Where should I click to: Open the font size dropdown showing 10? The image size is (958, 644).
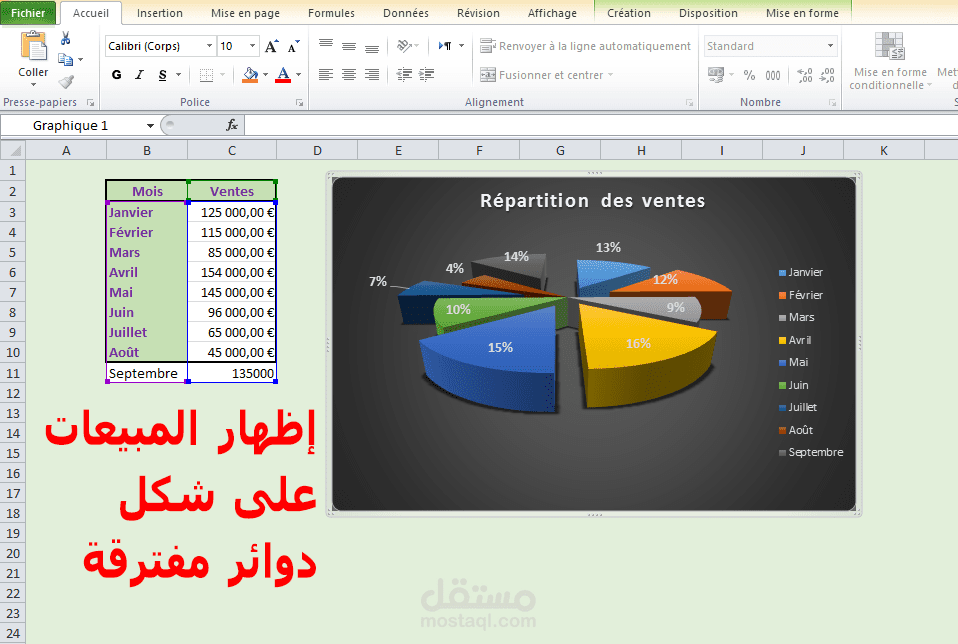[x=252, y=46]
